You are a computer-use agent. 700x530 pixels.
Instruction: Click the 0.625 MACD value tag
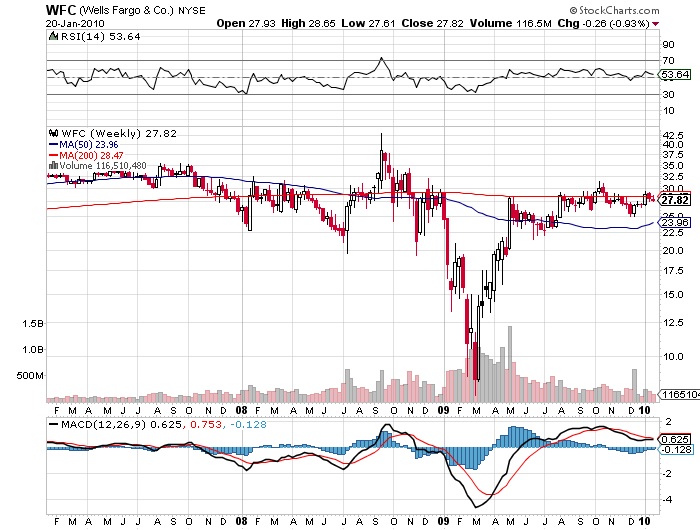click(675, 439)
